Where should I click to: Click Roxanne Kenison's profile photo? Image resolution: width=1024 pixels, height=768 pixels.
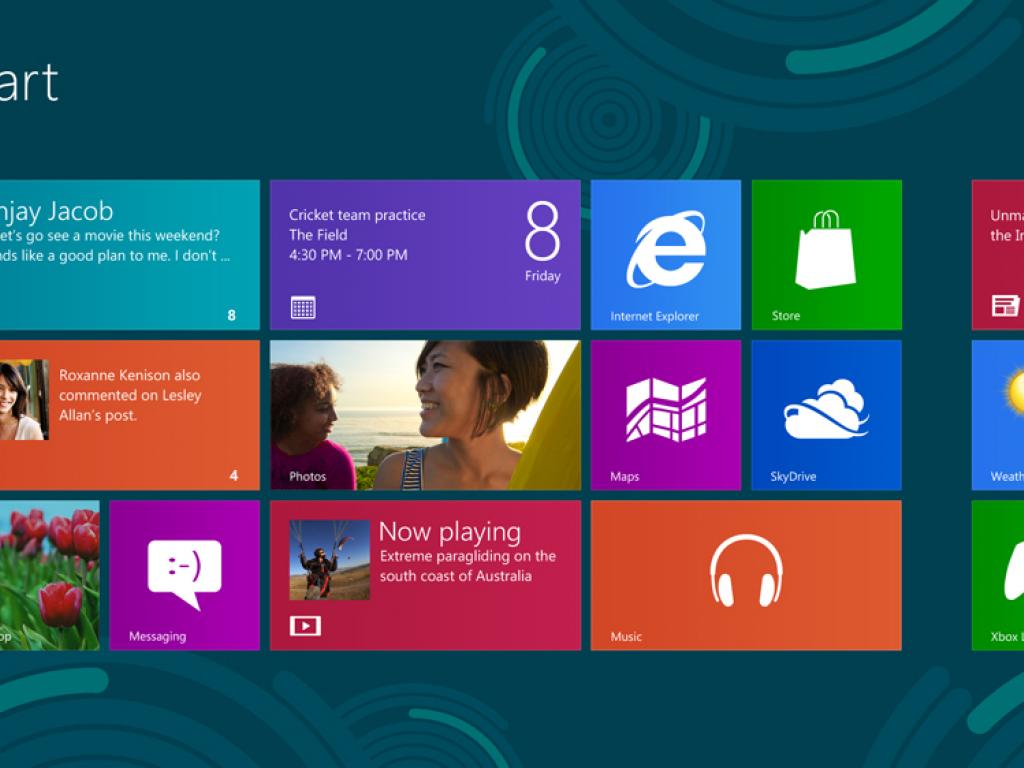tap(24, 400)
